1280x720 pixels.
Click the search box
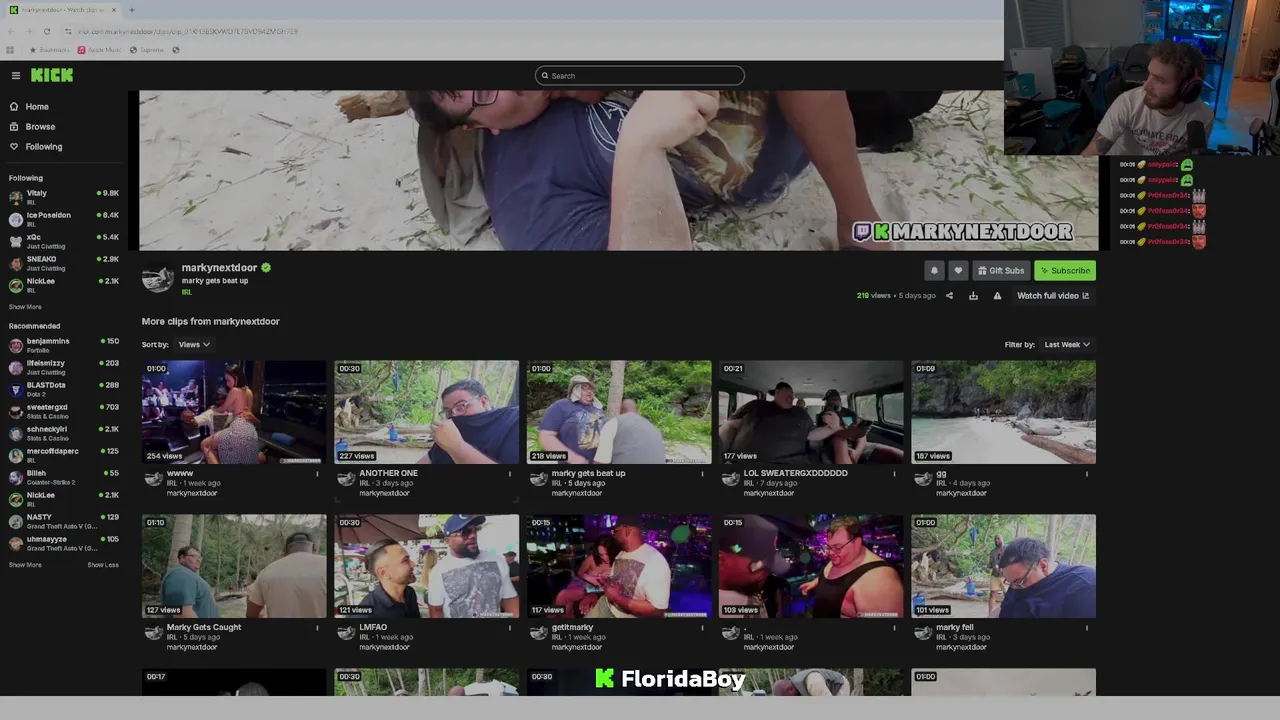tap(640, 76)
